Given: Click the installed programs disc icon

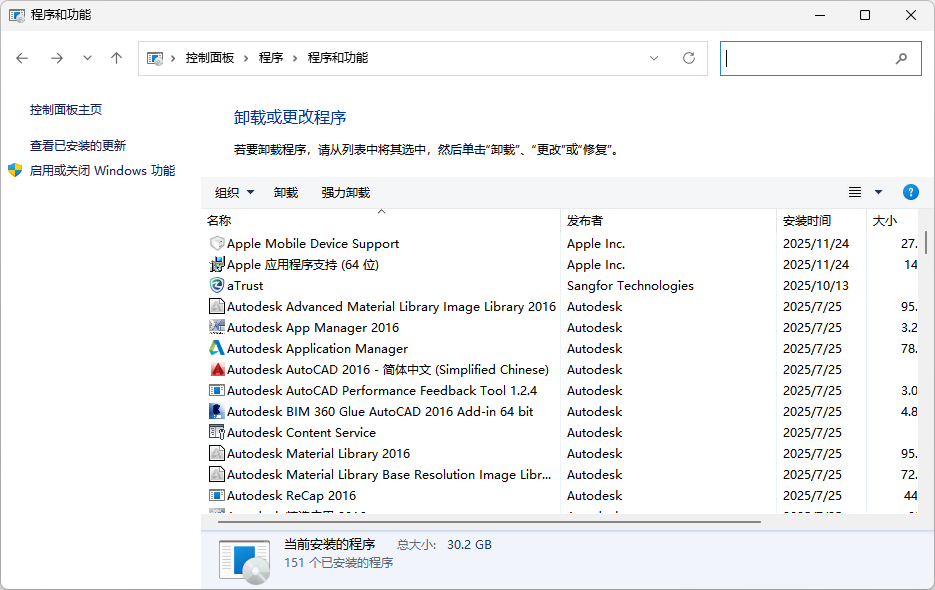Looking at the screenshot, I should tap(244, 561).
